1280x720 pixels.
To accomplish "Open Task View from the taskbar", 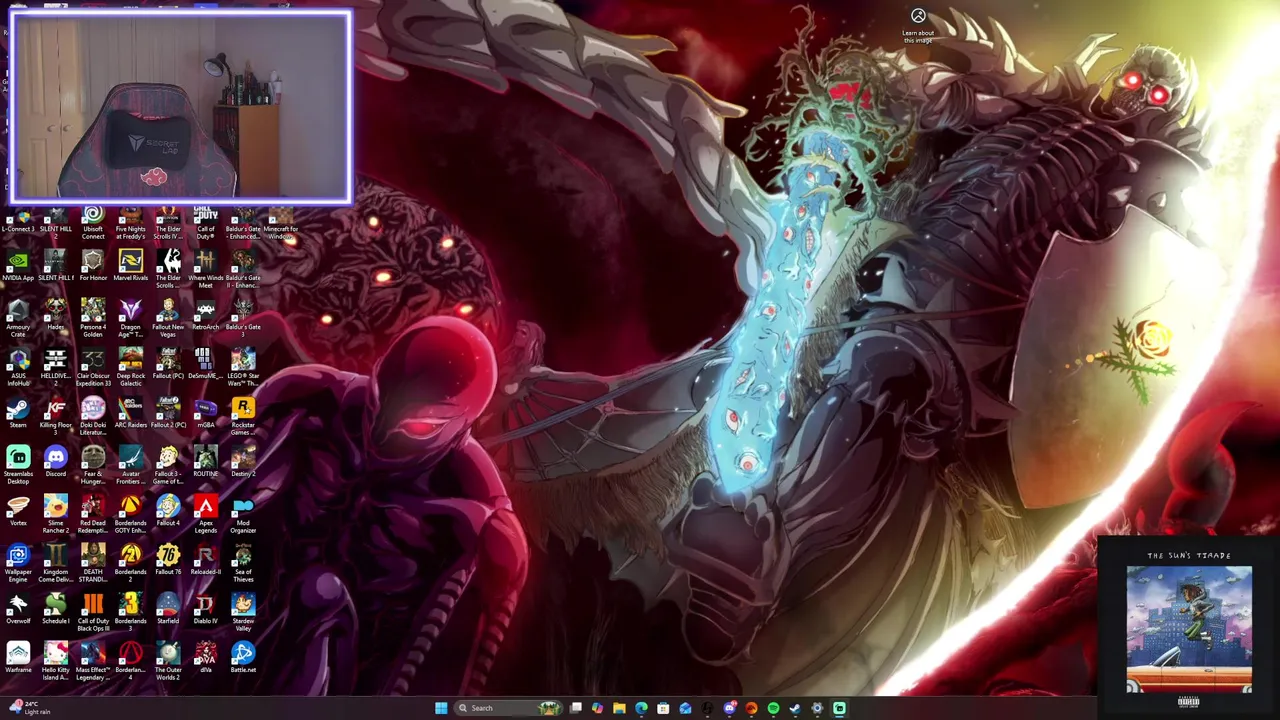I will coord(576,708).
